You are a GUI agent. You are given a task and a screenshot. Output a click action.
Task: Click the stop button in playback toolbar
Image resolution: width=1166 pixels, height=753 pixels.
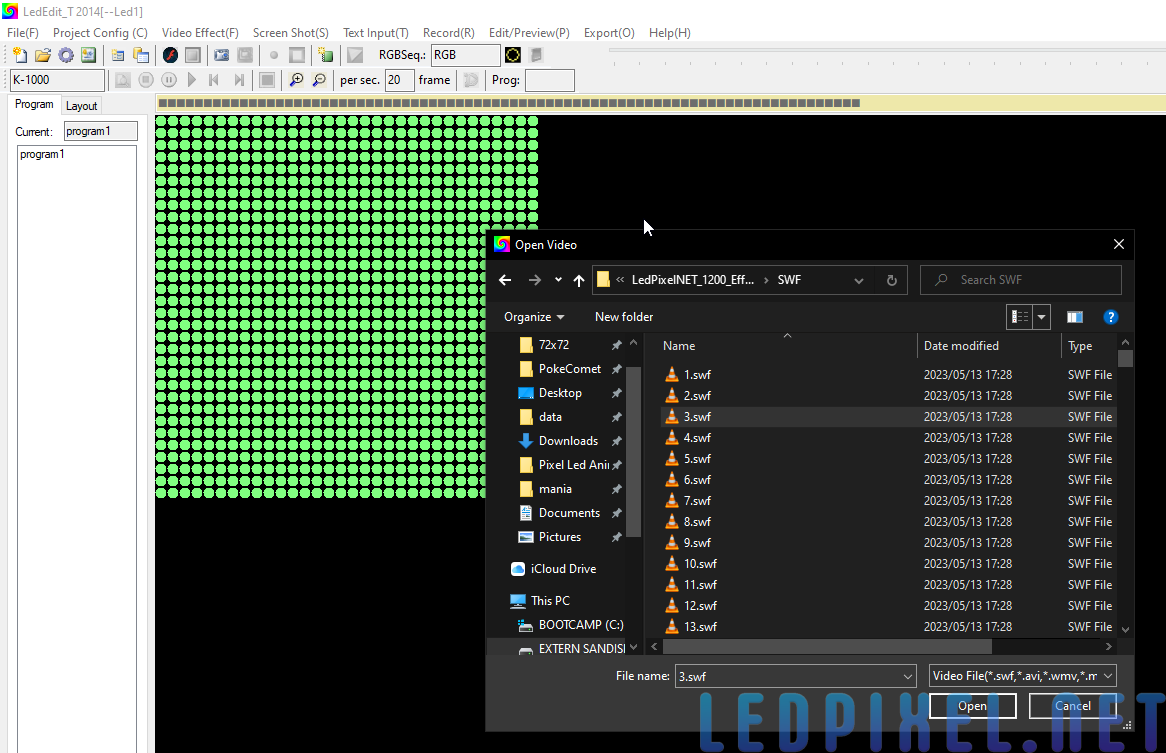[146, 80]
